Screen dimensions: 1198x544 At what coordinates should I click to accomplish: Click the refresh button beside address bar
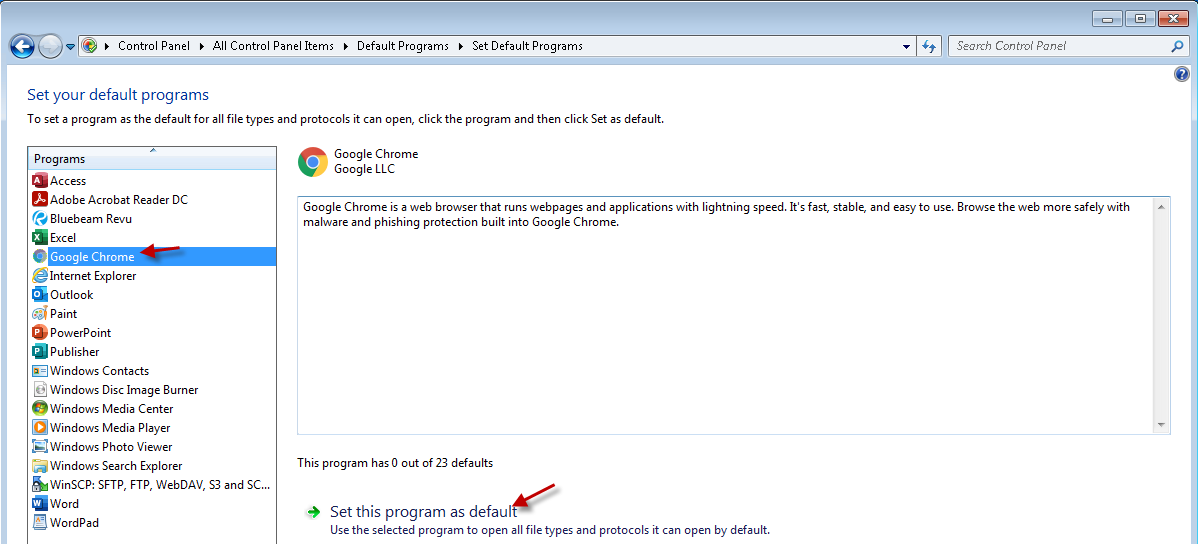[929, 46]
